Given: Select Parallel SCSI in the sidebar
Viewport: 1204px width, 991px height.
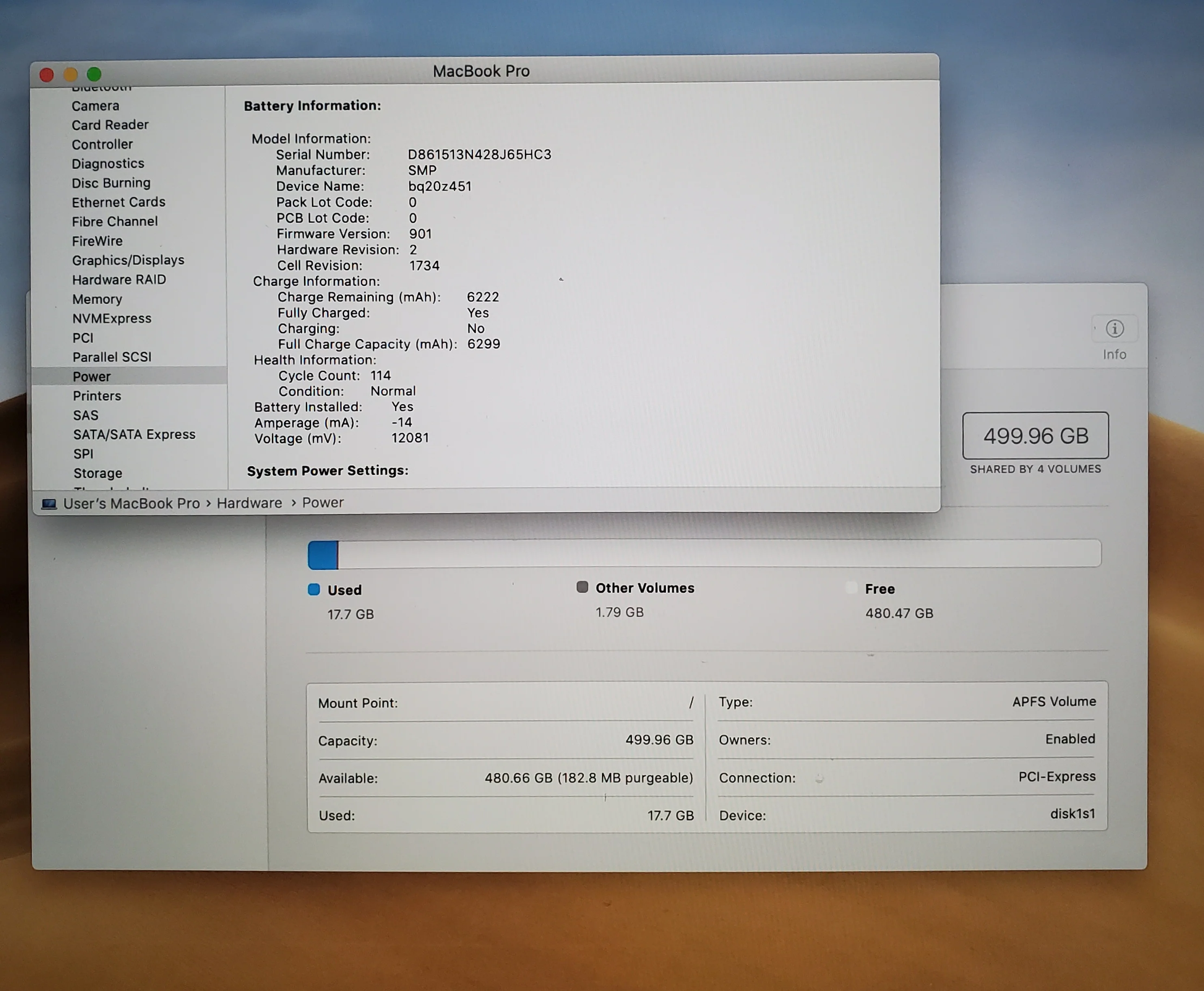Looking at the screenshot, I should pyautogui.click(x=112, y=357).
